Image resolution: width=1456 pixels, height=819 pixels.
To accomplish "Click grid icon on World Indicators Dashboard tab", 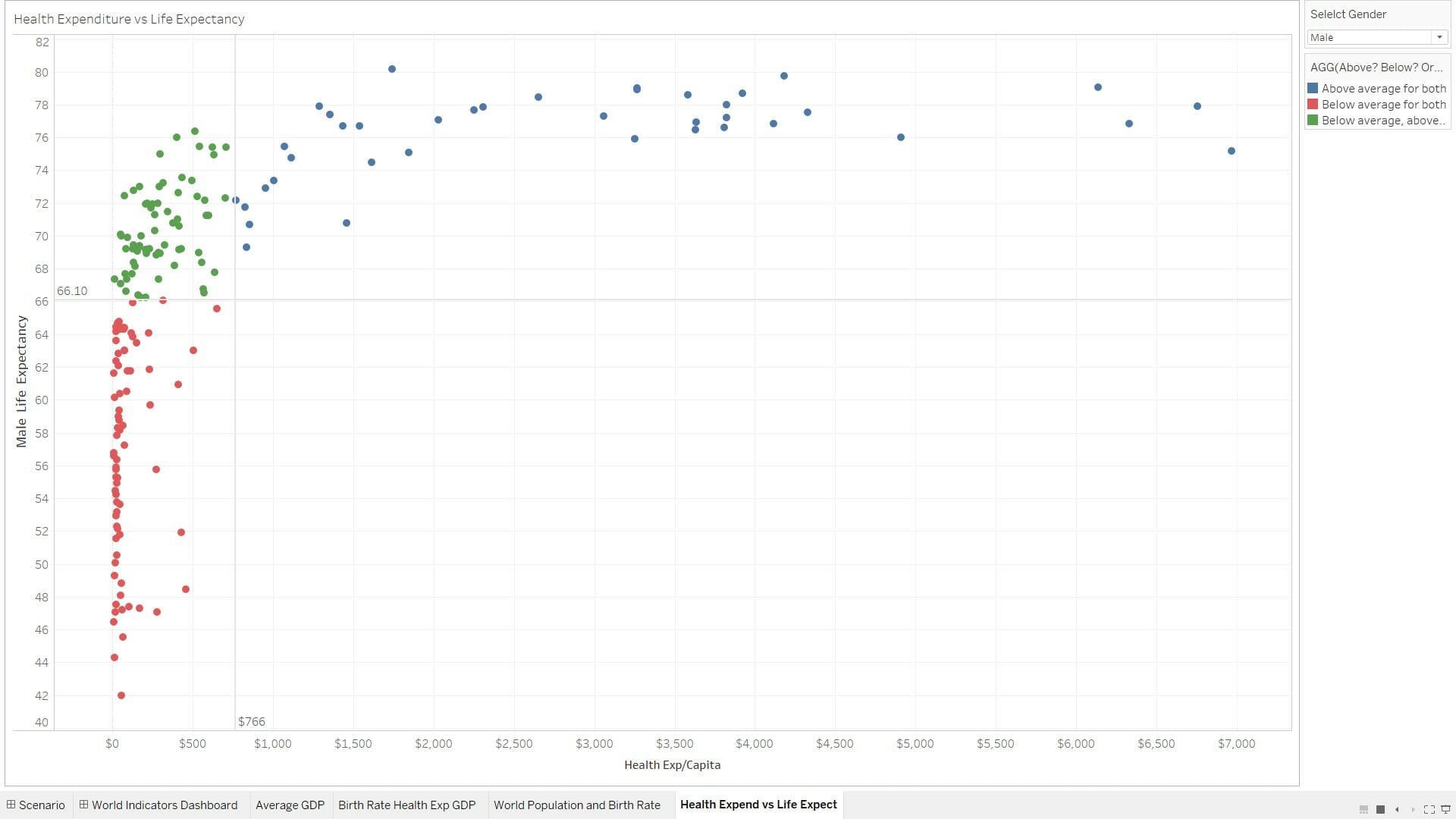I will tap(83, 805).
